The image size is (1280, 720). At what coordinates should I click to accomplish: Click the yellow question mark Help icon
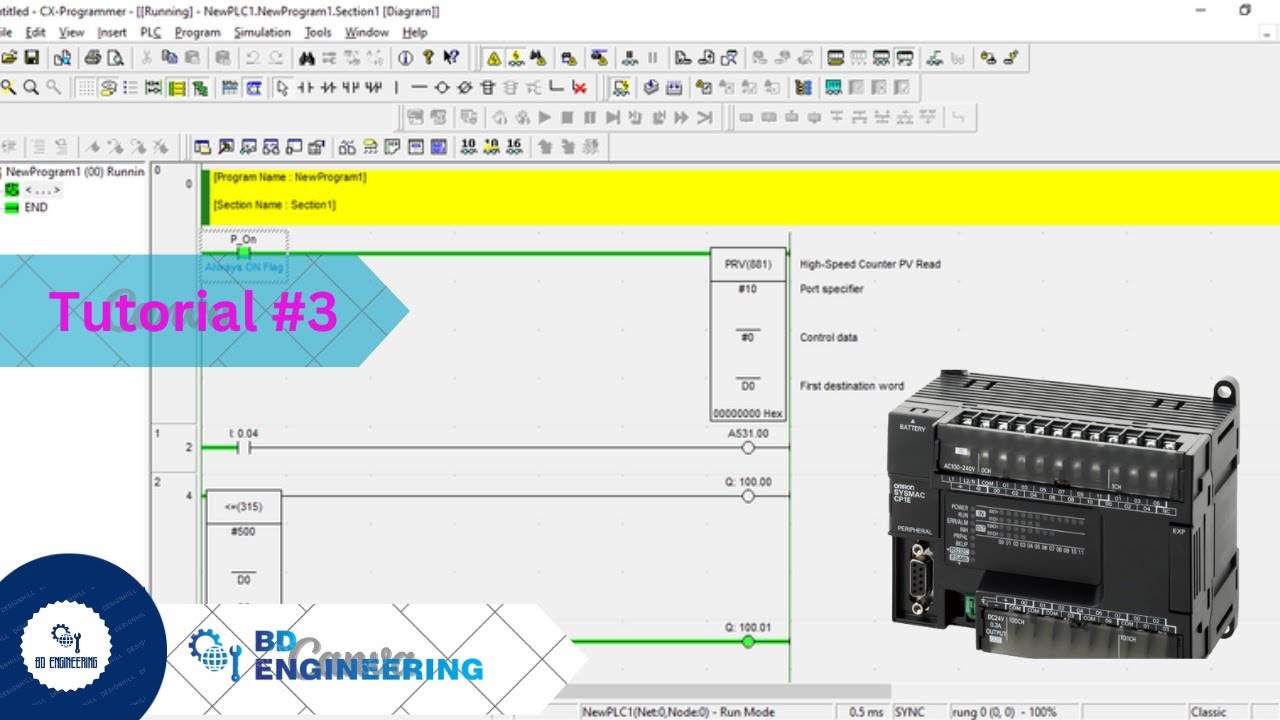428,57
